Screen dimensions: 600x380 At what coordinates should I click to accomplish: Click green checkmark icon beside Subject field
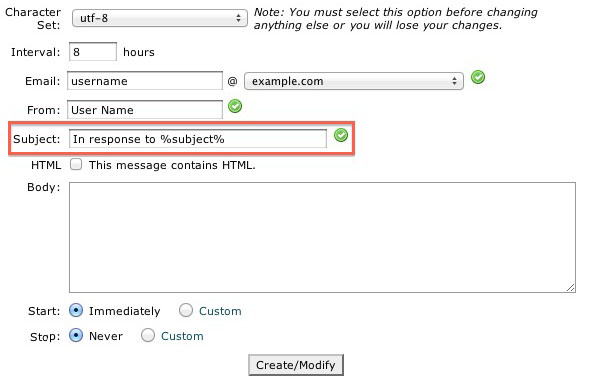pyautogui.click(x=341, y=135)
